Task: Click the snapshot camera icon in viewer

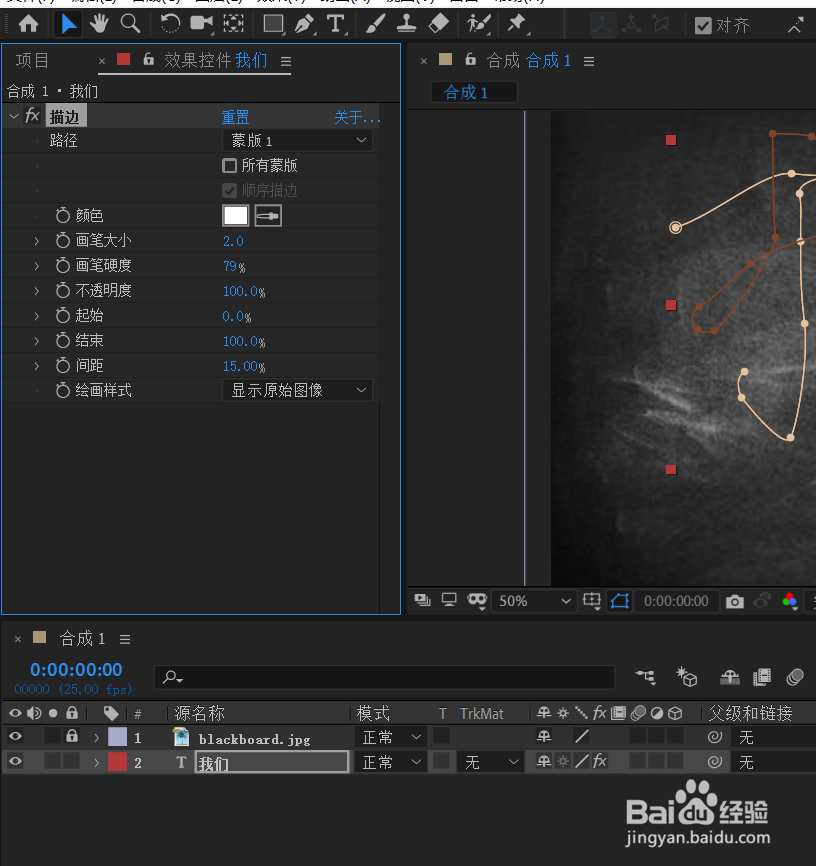Action: click(x=734, y=601)
